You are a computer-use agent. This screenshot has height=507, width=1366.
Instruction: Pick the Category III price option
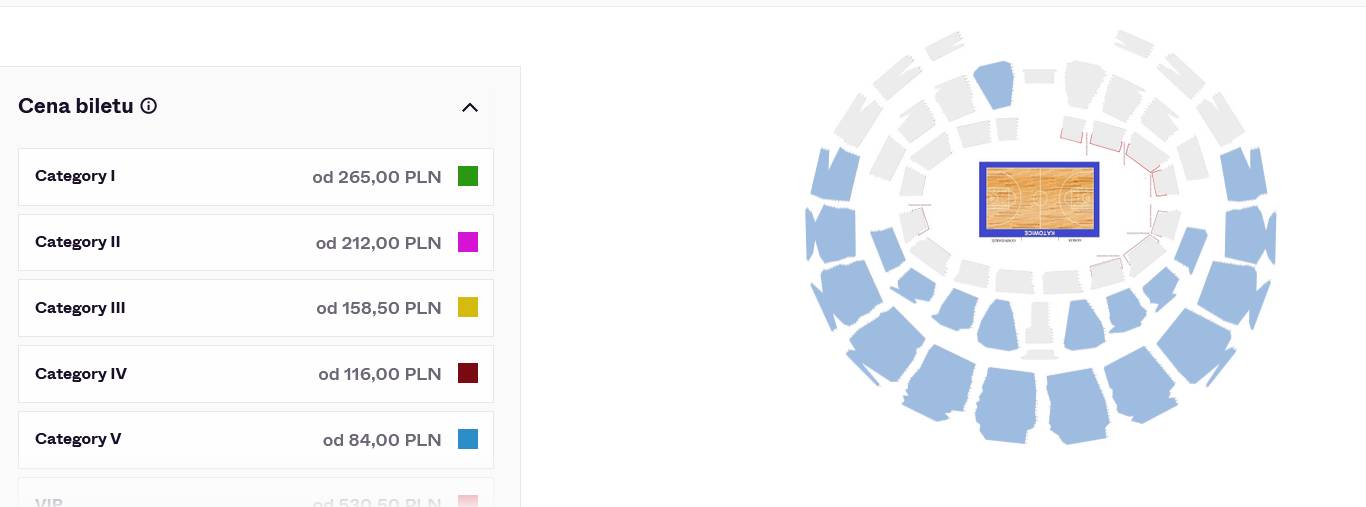point(255,308)
